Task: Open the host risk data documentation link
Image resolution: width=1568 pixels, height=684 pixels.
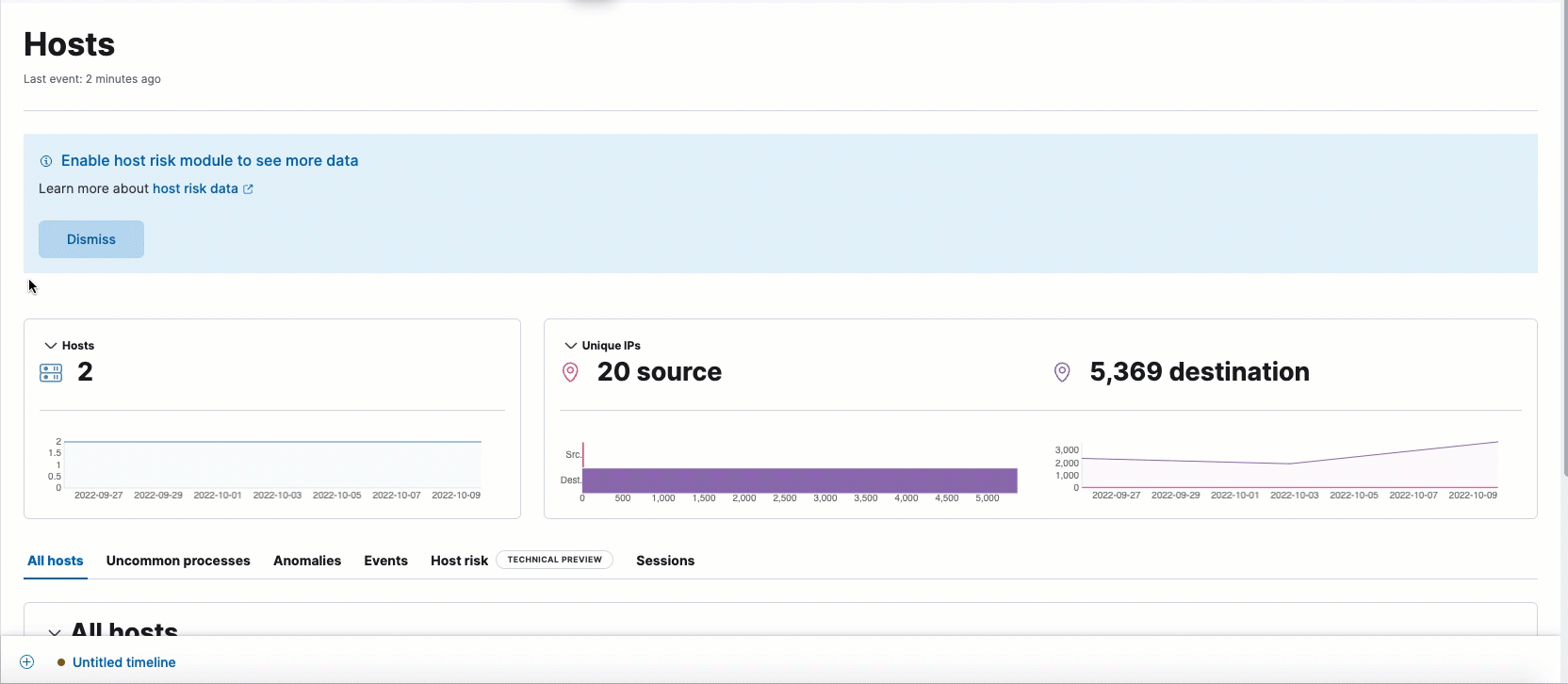Action: pyautogui.click(x=195, y=188)
